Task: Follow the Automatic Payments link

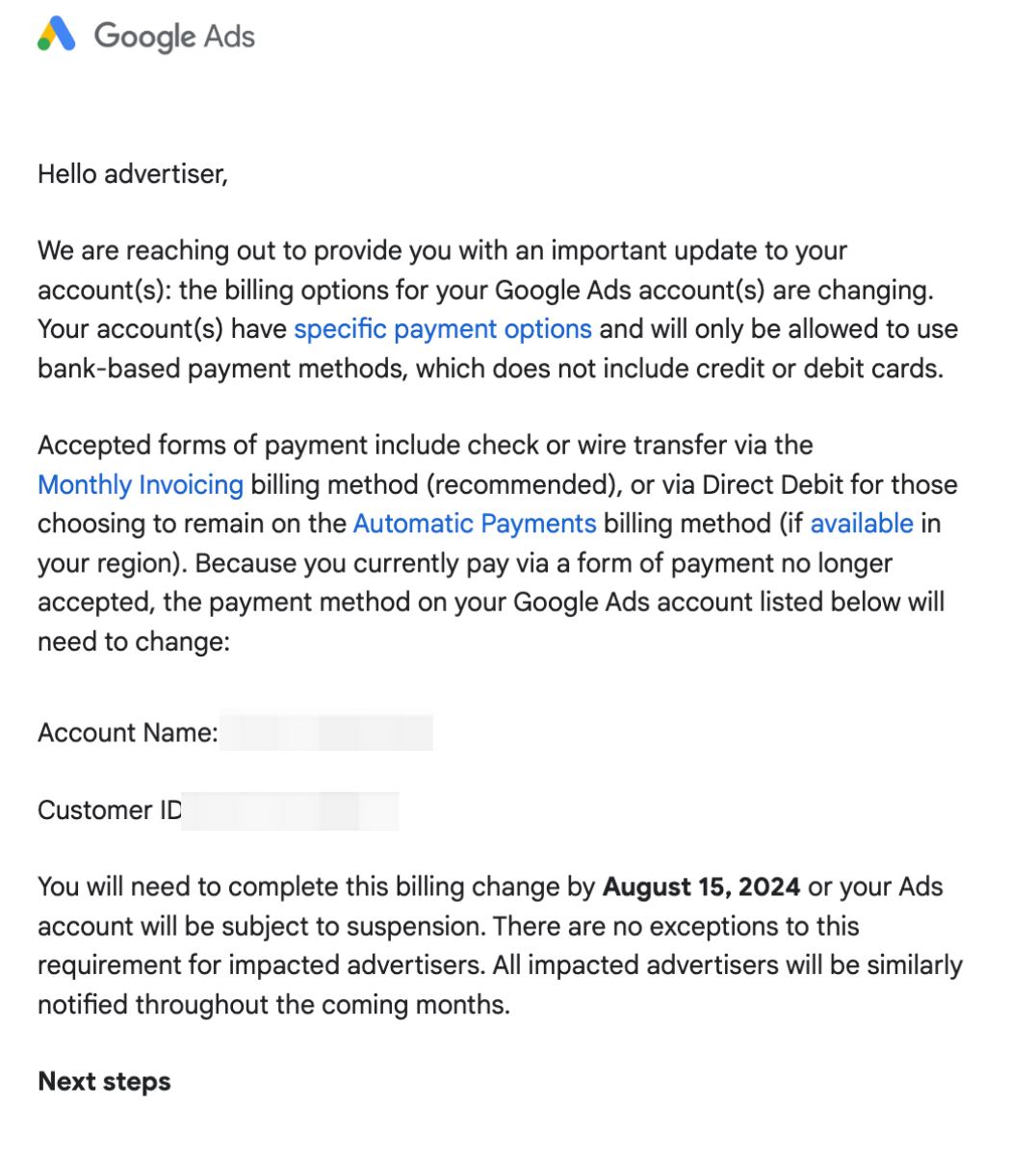Action: pyautogui.click(x=475, y=524)
